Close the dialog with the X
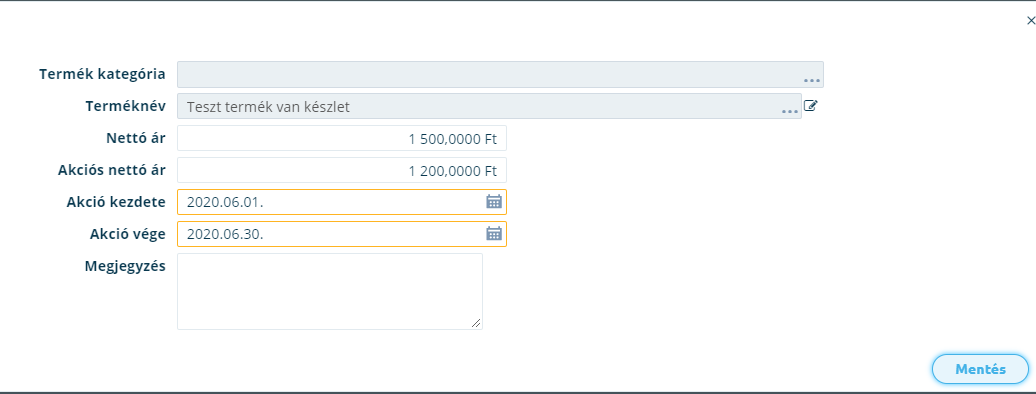This screenshot has width=1036, height=394. (x=1031, y=21)
